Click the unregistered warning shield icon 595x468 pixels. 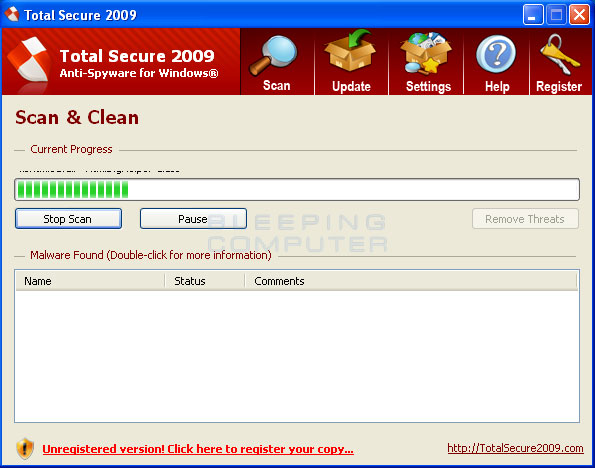(x=25, y=448)
